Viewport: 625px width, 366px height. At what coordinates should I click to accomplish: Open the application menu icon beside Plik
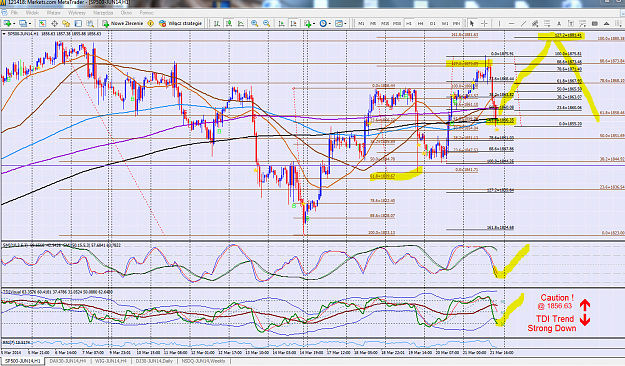[x=4, y=13]
